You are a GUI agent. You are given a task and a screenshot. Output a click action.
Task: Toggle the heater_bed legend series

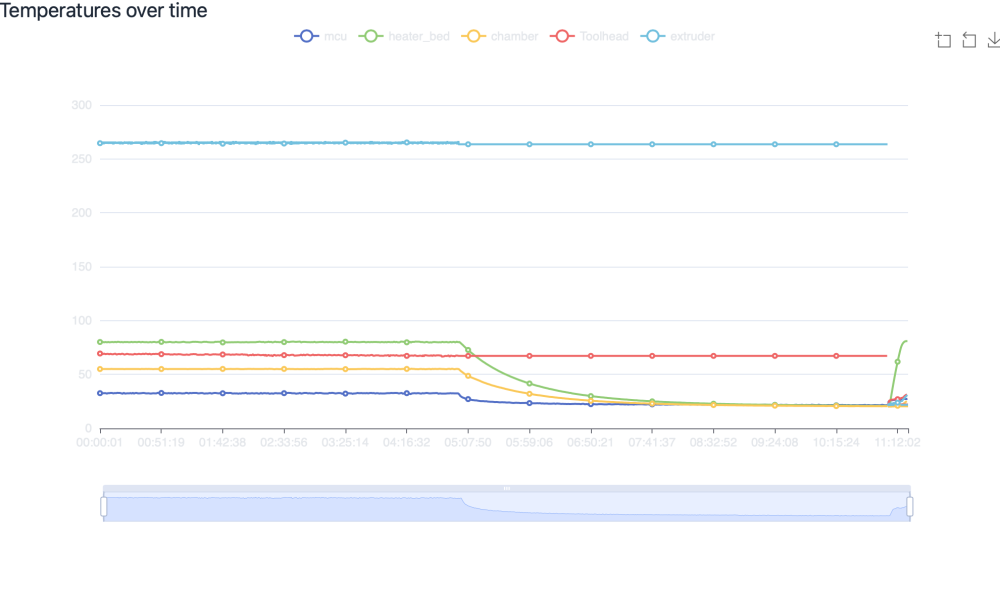(404, 36)
